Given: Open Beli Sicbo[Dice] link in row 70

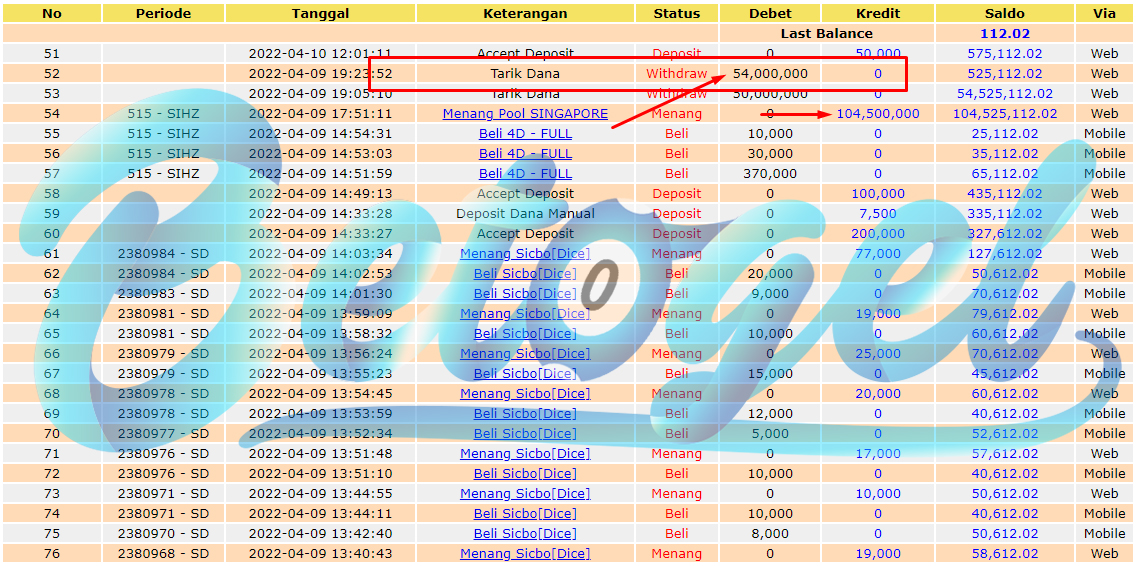Looking at the screenshot, I should pyautogui.click(x=525, y=433).
